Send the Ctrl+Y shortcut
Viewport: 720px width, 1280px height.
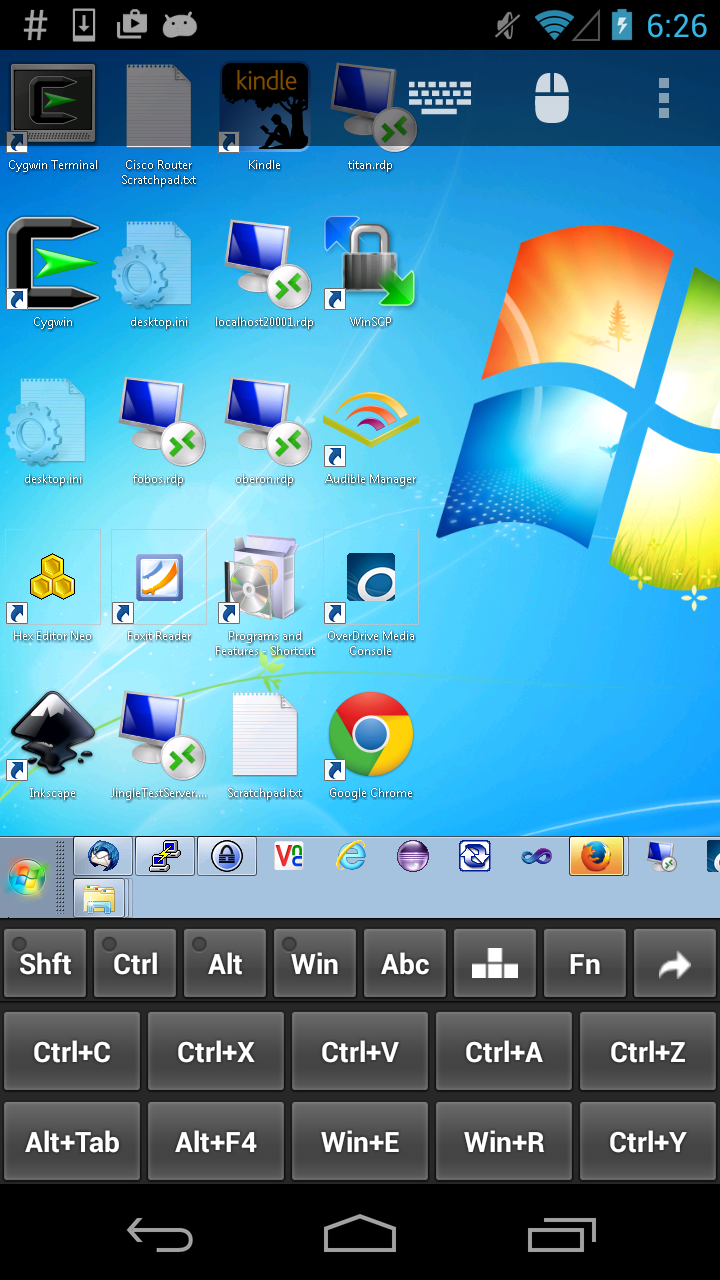(x=648, y=1142)
